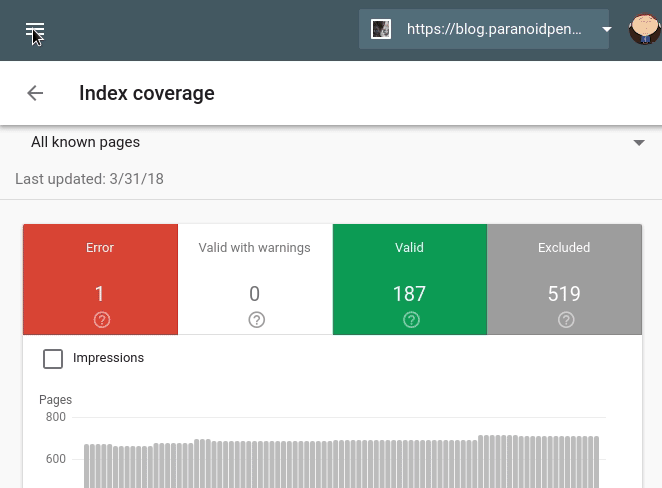Select the Valid status tab

pyautogui.click(x=410, y=279)
